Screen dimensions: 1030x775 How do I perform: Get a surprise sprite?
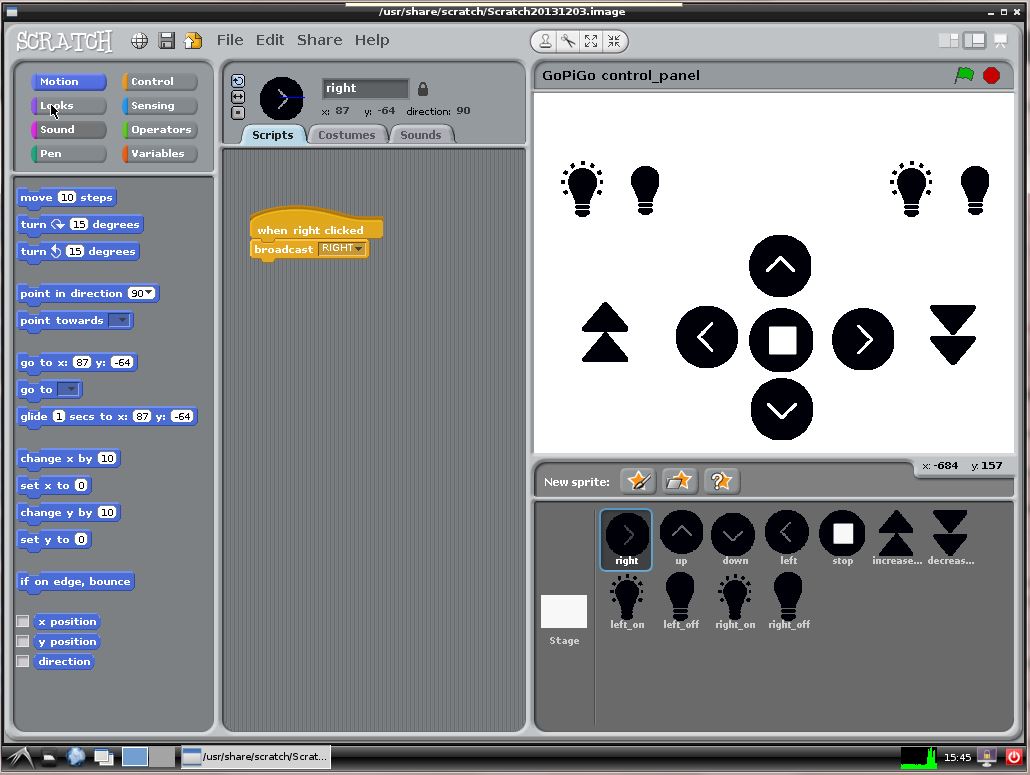pos(721,481)
